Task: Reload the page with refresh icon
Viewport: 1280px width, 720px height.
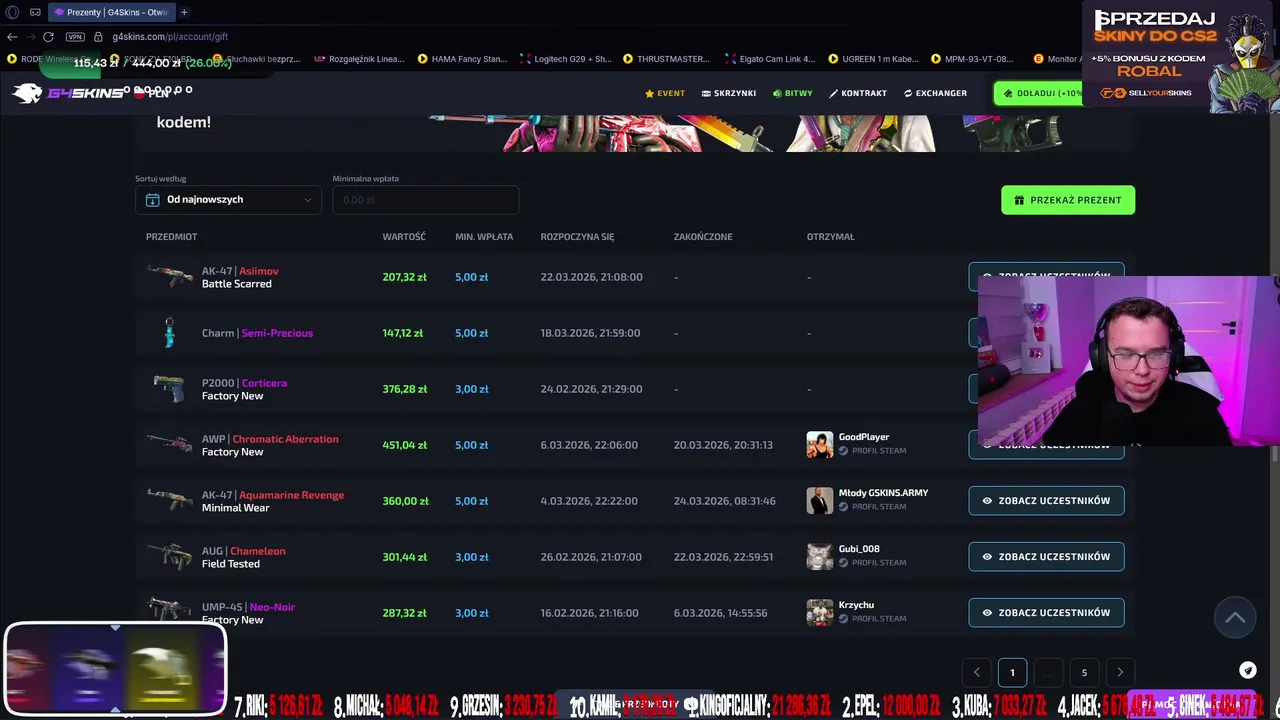Action: pyautogui.click(x=48, y=36)
